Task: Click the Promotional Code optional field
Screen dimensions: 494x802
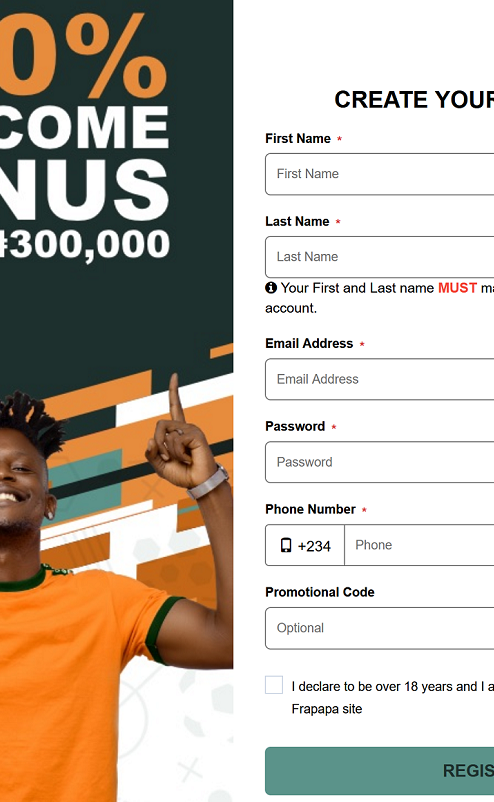Action: click(x=379, y=628)
